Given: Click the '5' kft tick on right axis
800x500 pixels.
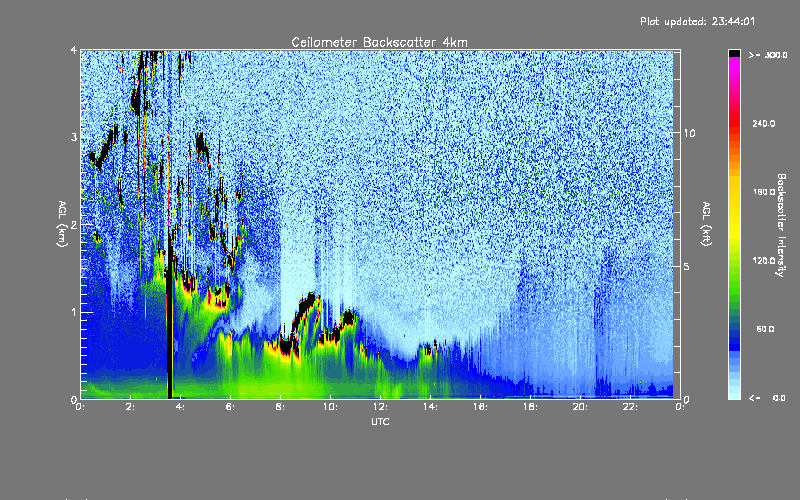Looking at the screenshot, I should [x=687, y=266].
